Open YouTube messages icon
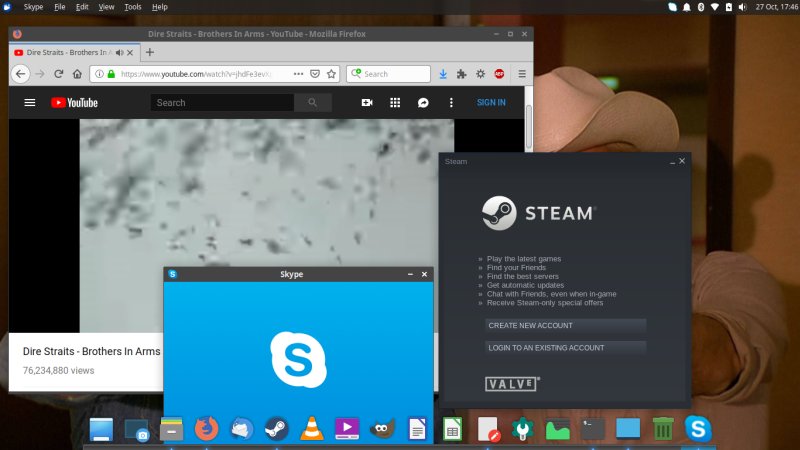This screenshot has width=800, height=450. (x=423, y=103)
